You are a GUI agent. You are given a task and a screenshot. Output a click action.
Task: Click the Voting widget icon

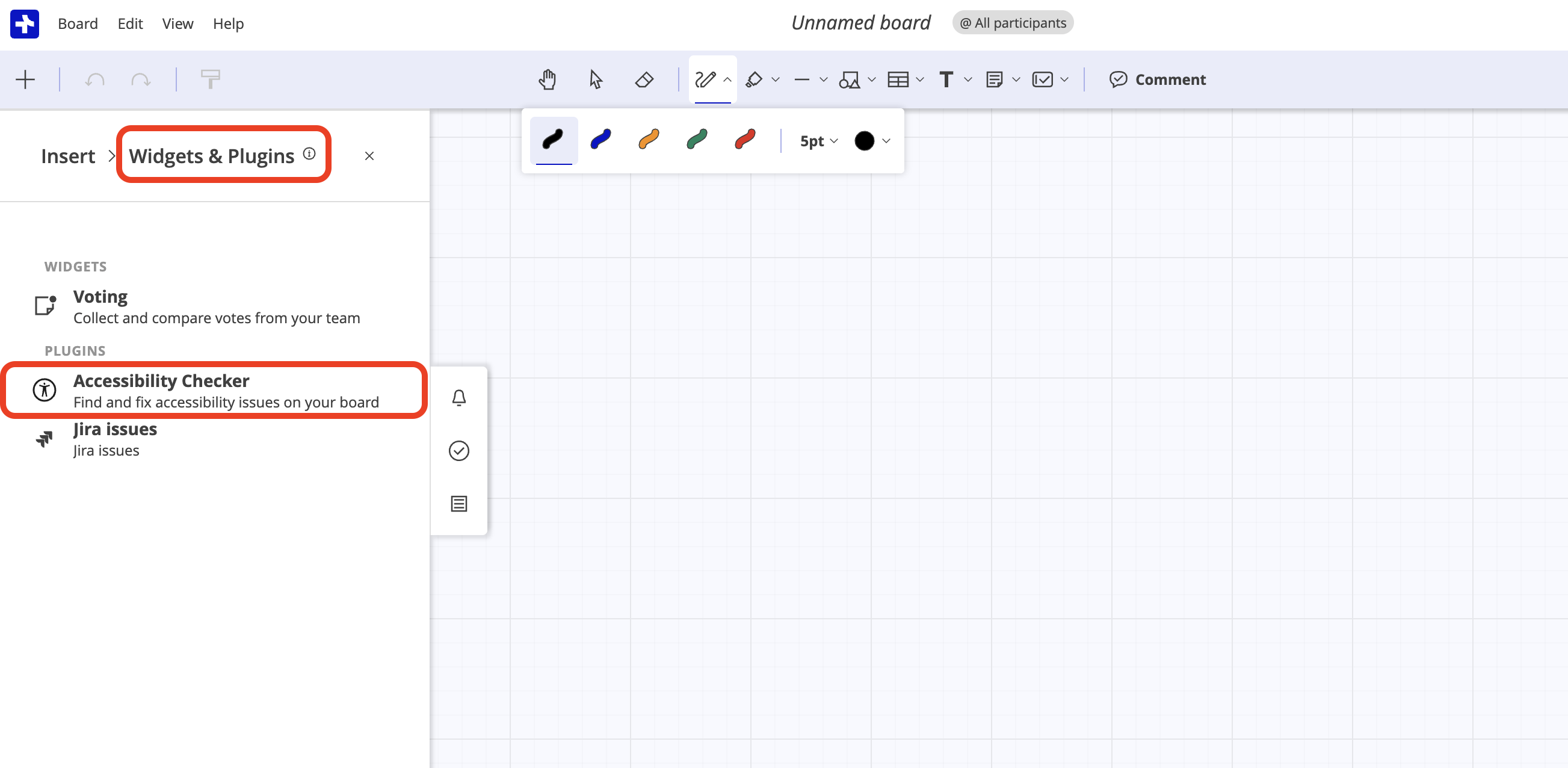[46, 305]
